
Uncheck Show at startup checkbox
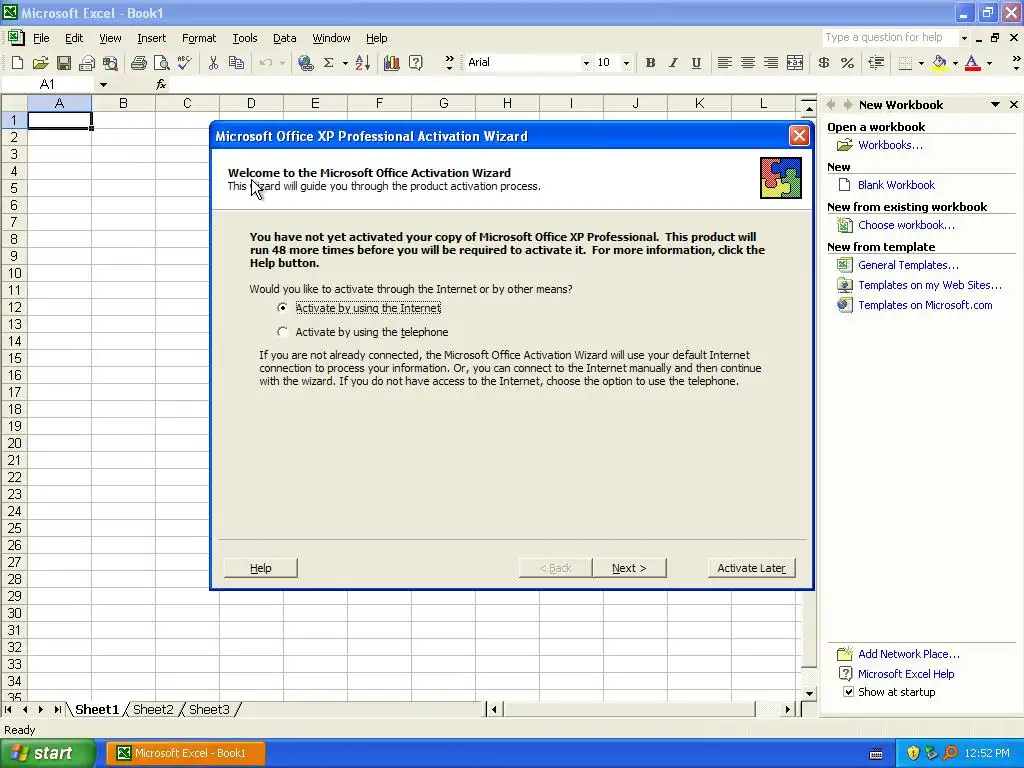click(848, 692)
